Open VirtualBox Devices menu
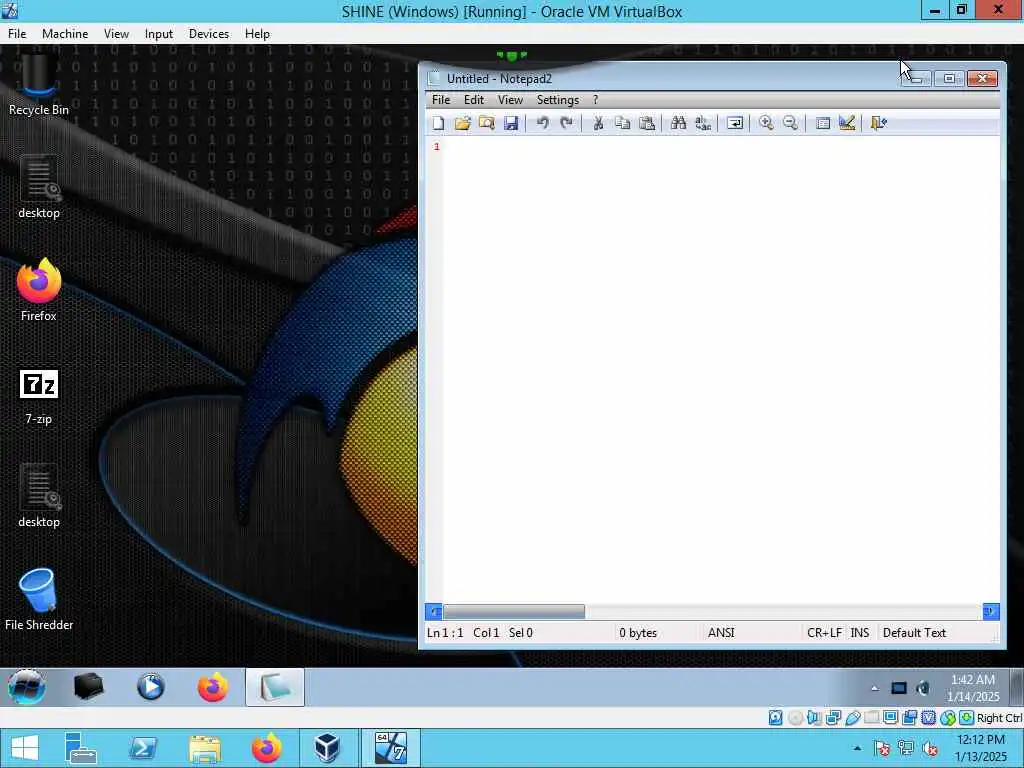Image resolution: width=1024 pixels, height=768 pixels. click(x=209, y=34)
